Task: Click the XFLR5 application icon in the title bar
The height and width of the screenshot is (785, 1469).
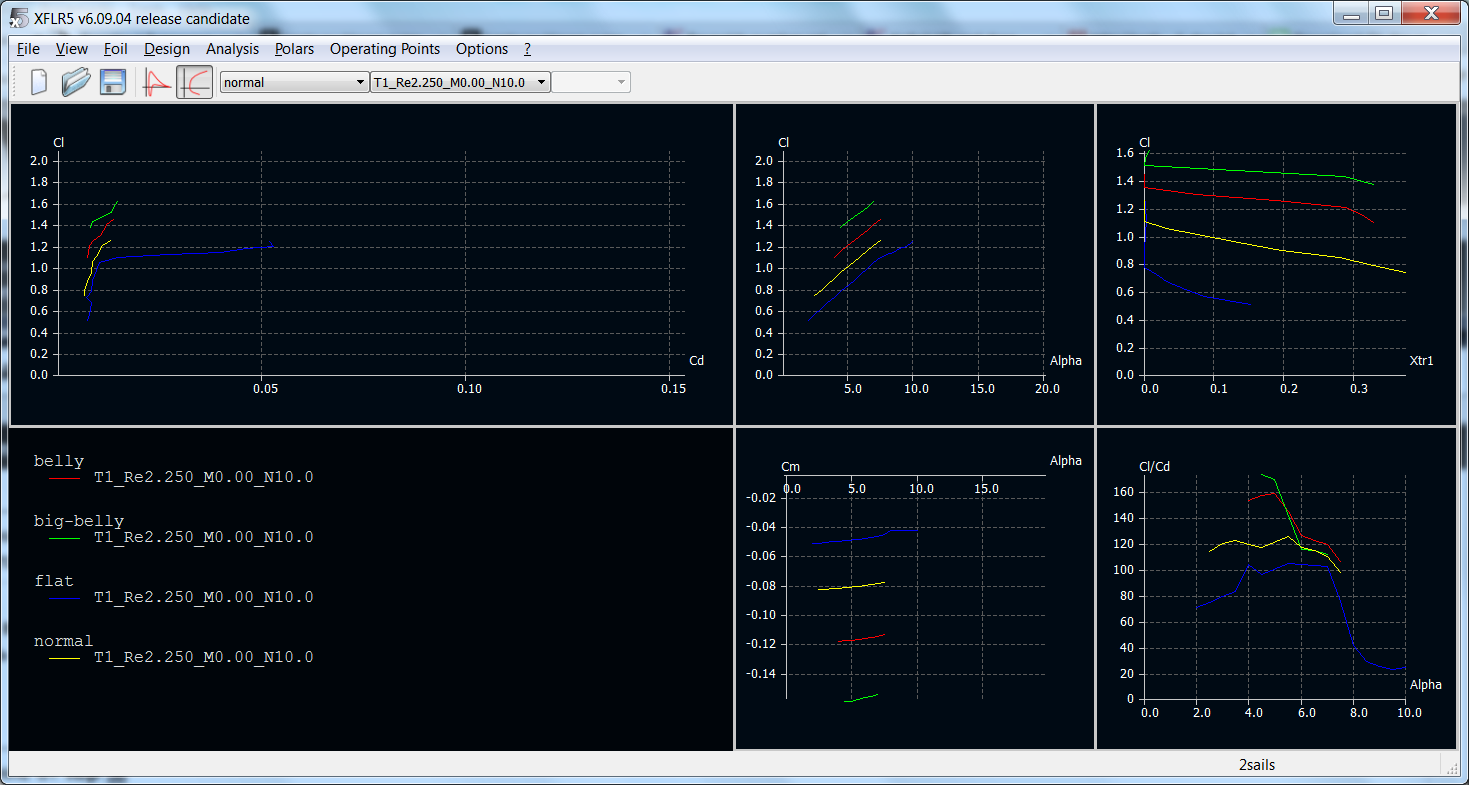Action: (16, 17)
